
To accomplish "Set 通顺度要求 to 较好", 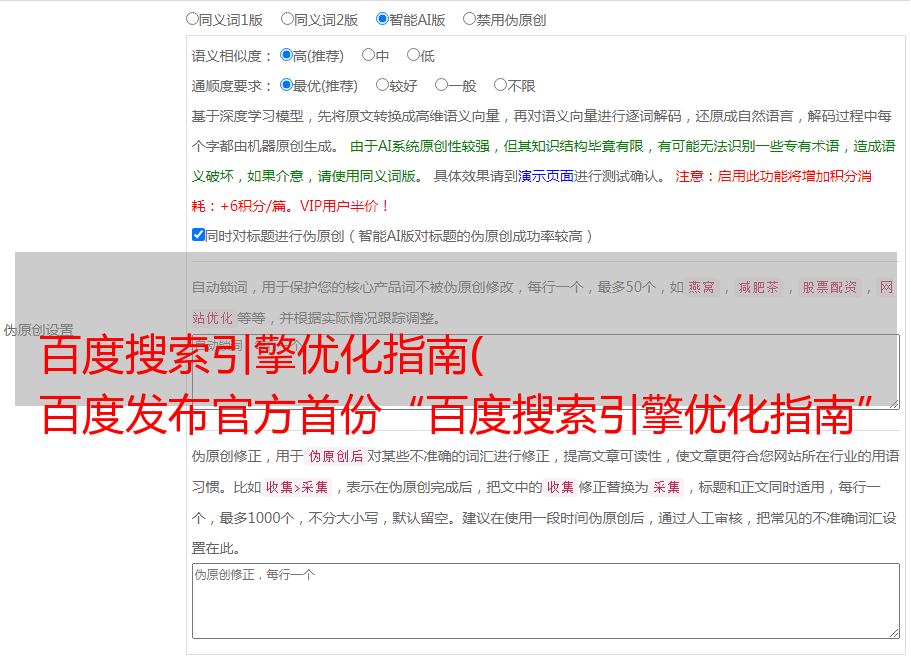I will coord(382,85).
